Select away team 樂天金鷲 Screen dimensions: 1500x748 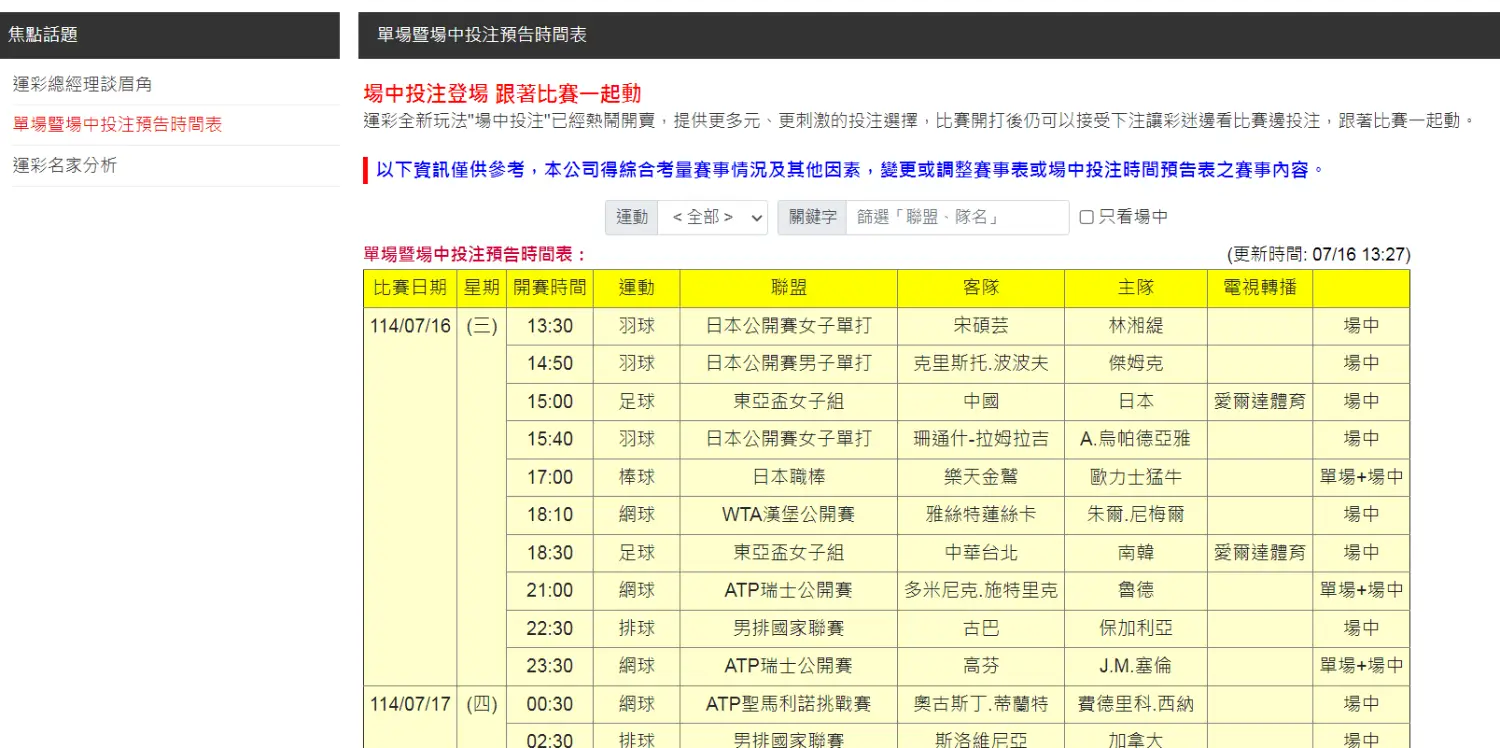(x=981, y=477)
